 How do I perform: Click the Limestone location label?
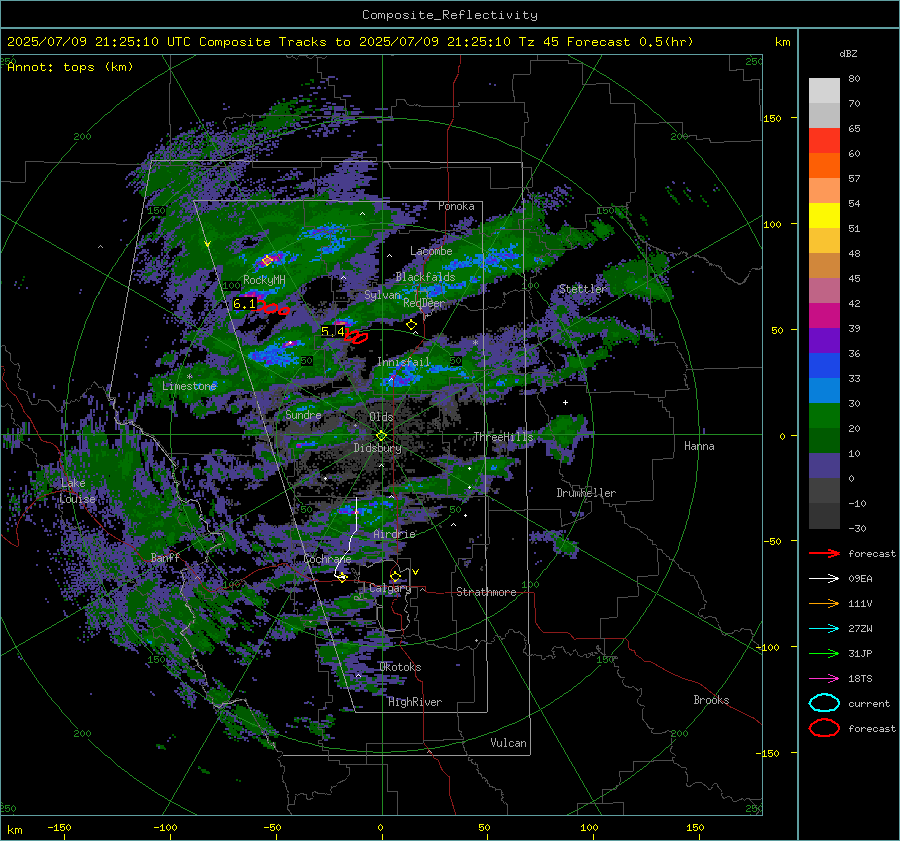[189, 386]
